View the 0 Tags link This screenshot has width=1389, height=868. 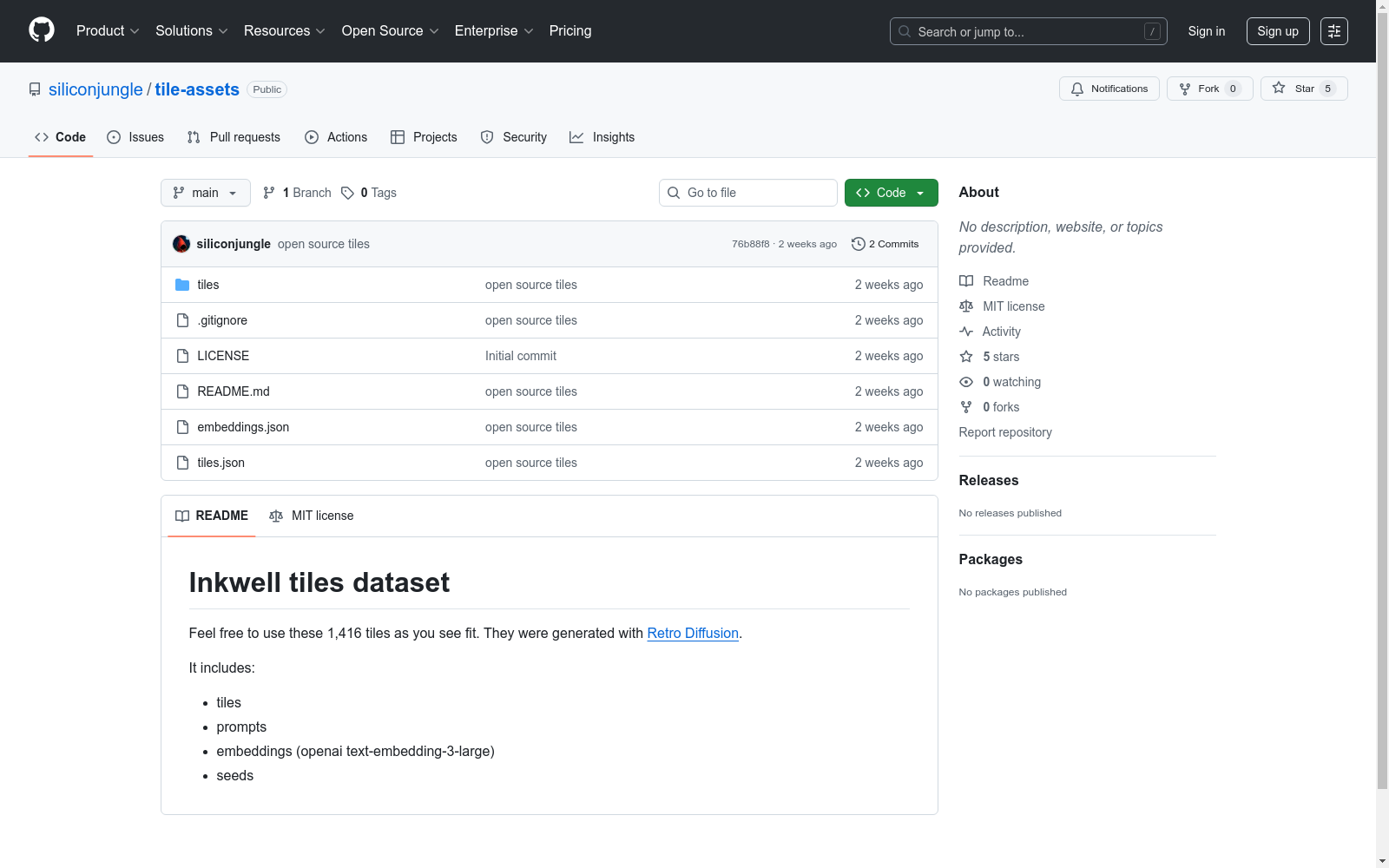(x=369, y=193)
